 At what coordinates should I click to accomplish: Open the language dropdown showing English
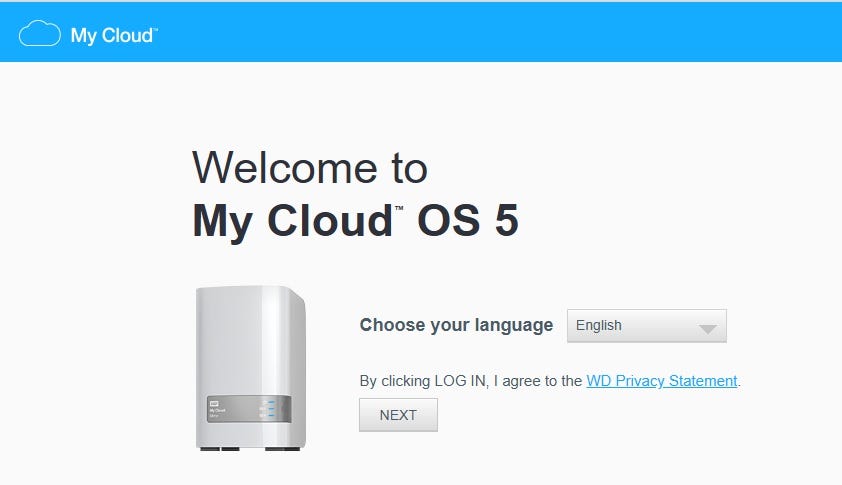point(646,326)
